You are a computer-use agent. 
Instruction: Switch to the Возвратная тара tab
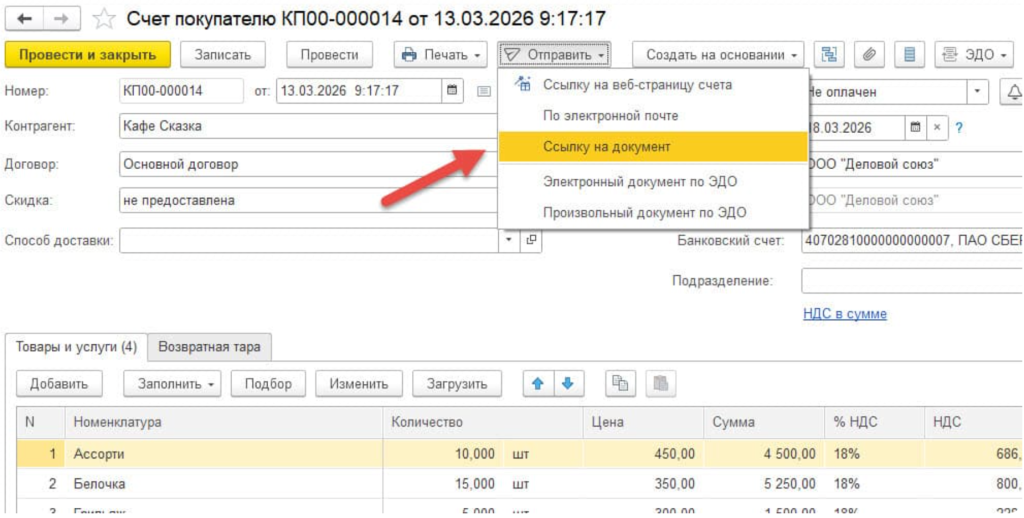coord(210,347)
